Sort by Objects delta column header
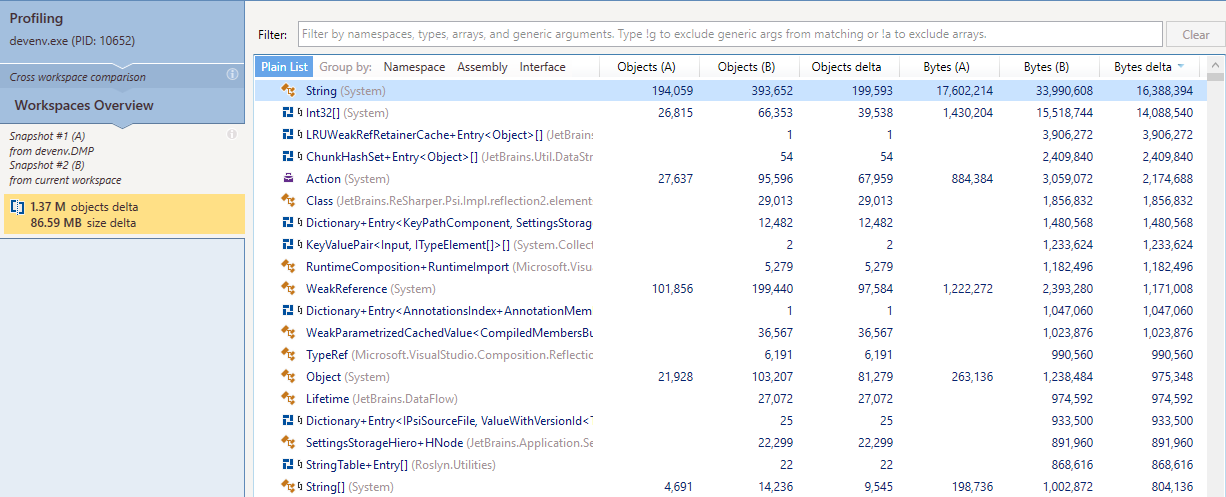1226x497 pixels. pyautogui.click(x=846, y=67)
